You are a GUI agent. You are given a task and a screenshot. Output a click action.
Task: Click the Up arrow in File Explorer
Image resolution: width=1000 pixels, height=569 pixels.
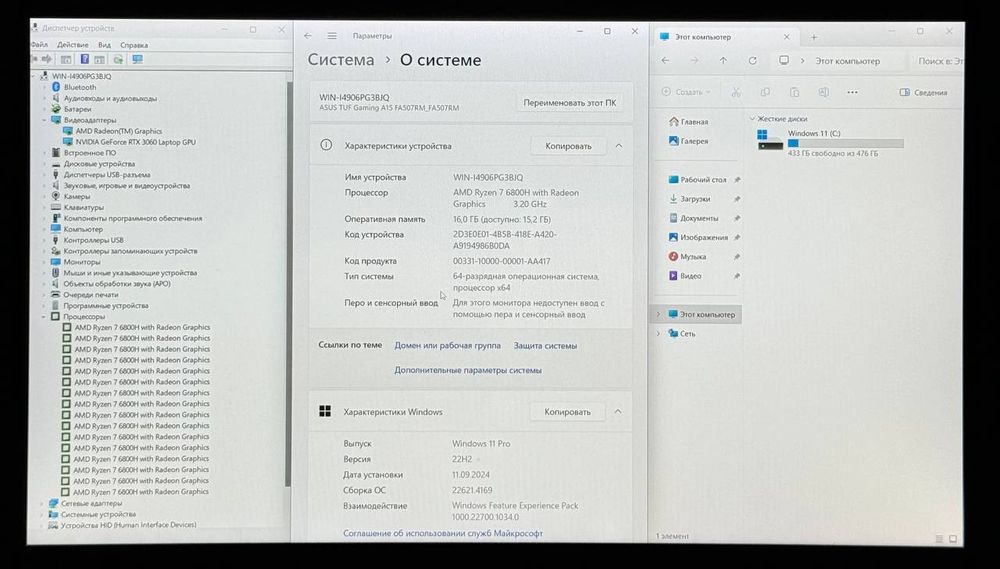click(723, 61)
